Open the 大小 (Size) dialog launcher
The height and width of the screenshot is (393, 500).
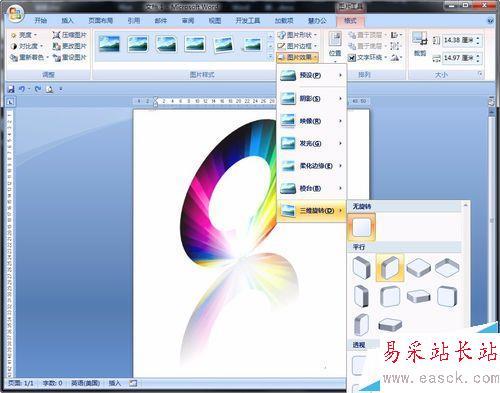(480, 74)
